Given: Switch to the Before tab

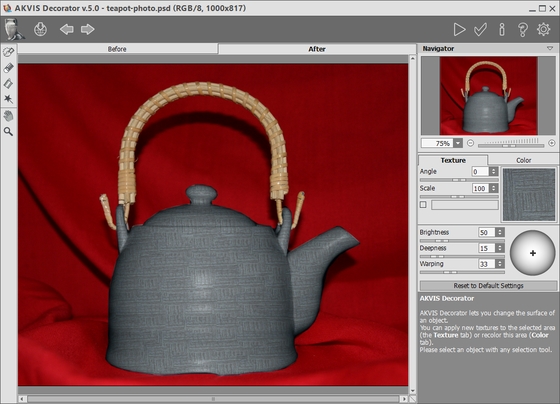Looking at the screenshot, I should coord(117,49).
